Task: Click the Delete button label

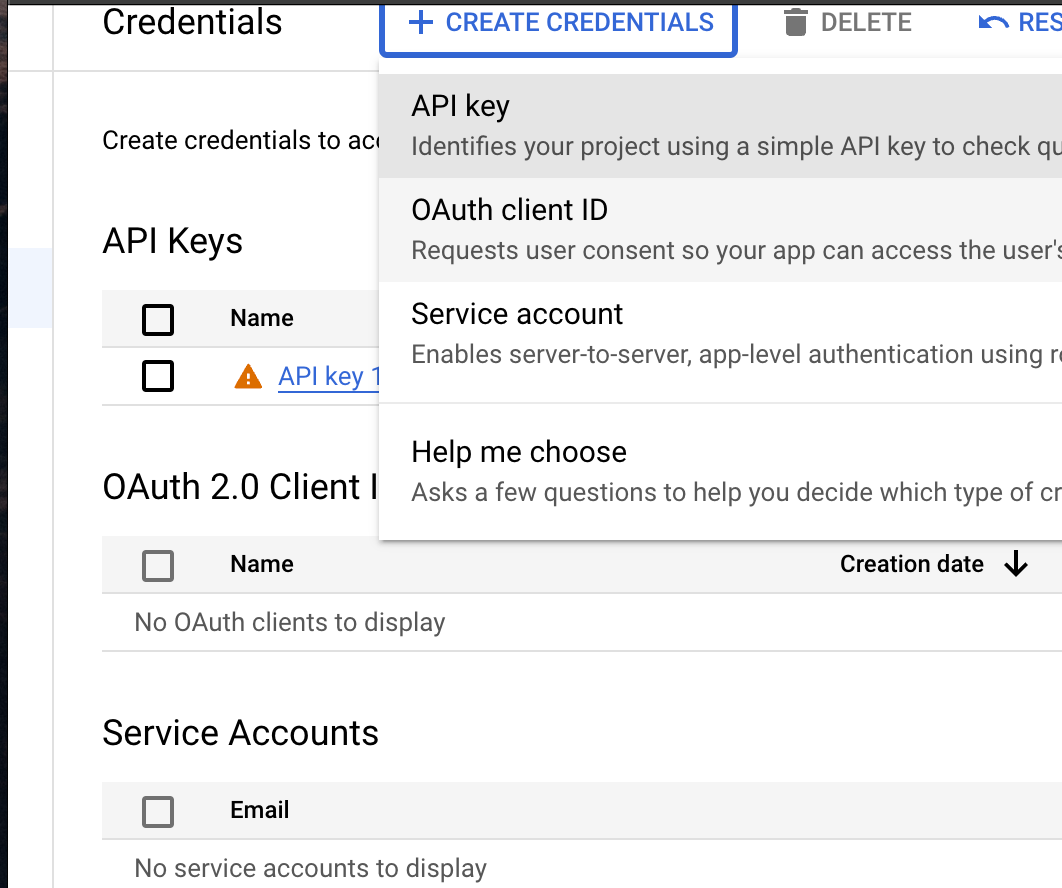Action: click(x=866, y=22)
